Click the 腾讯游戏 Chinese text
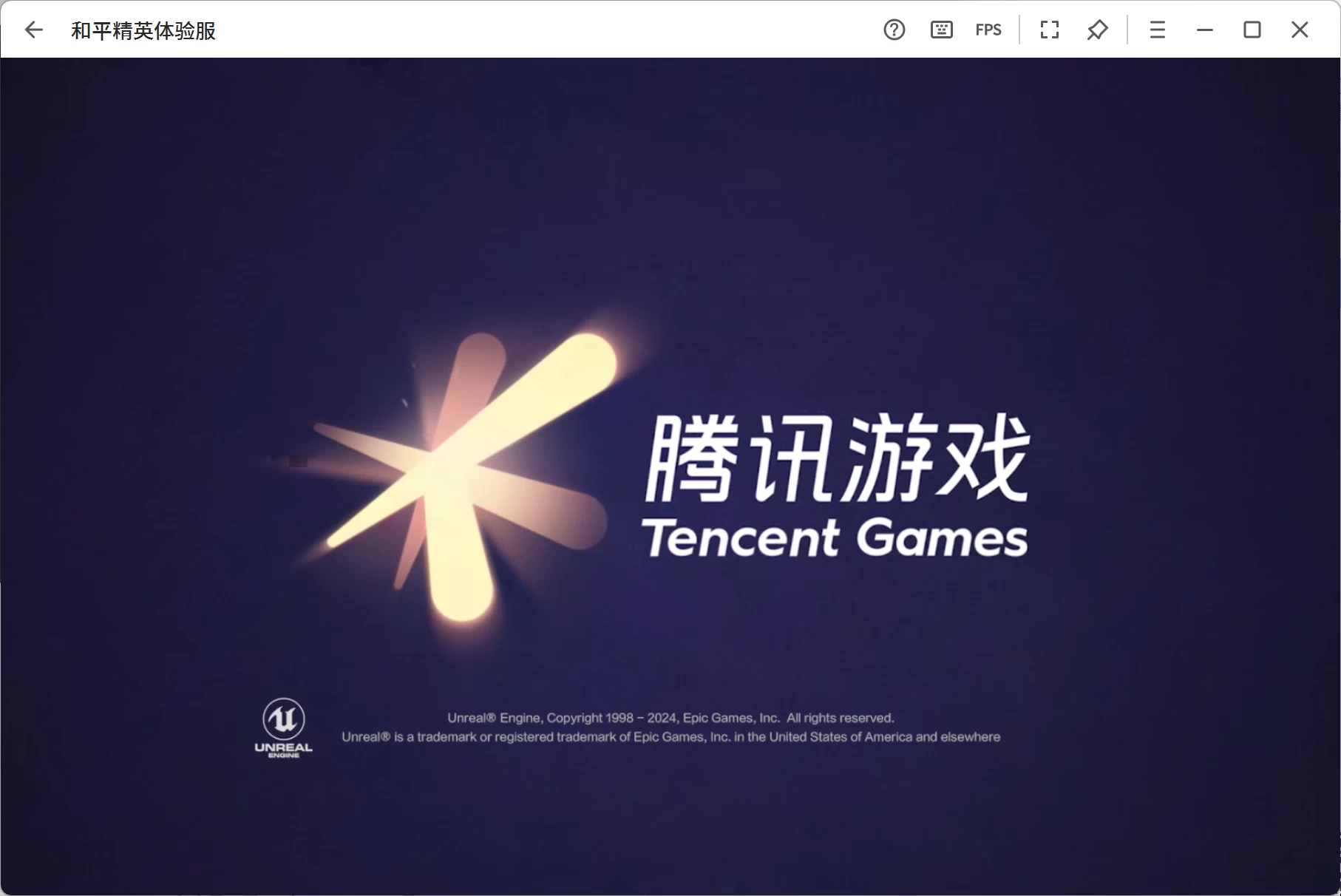The width and height of the screenshot is (1341, 896). (837, 458)
